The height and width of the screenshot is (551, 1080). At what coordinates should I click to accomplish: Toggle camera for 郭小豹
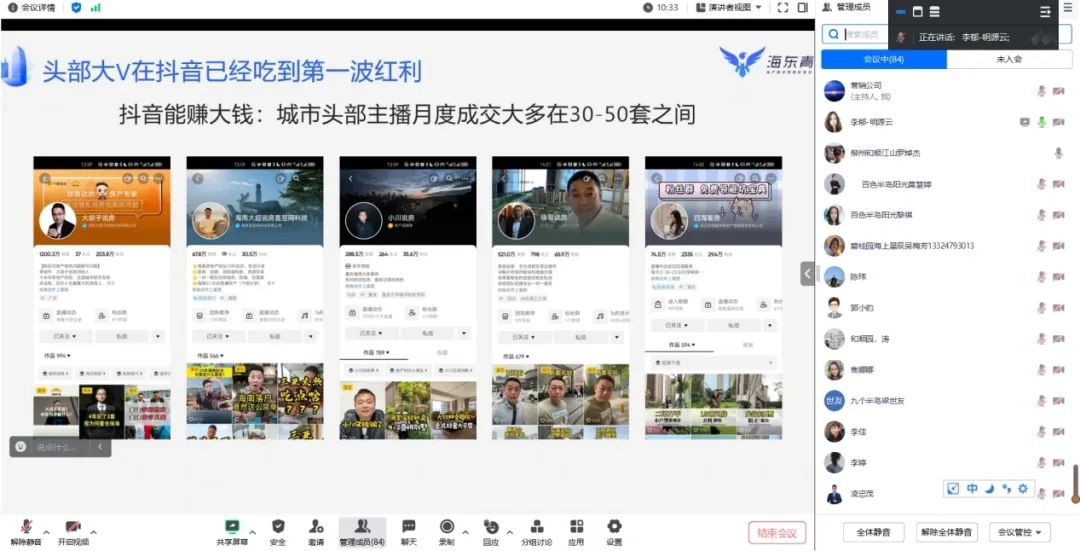click(1059, 307)
